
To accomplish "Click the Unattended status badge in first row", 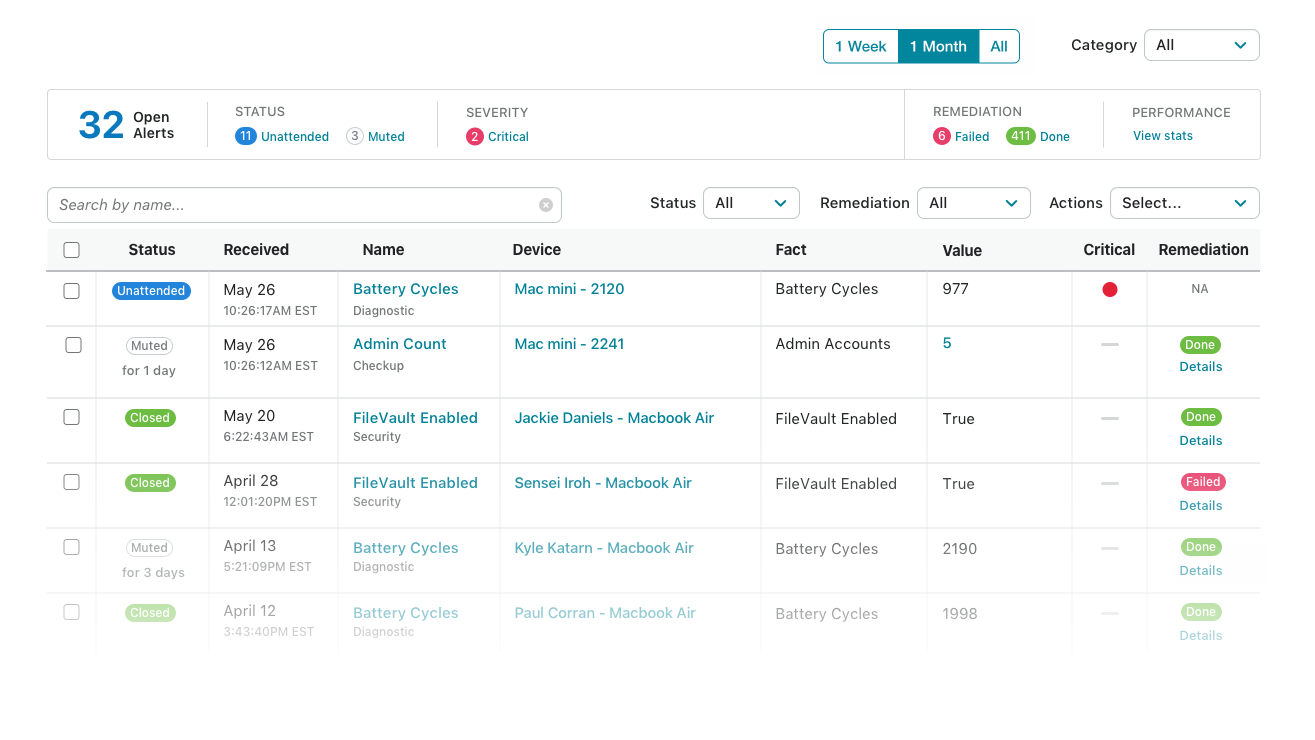I will (151, 291).
